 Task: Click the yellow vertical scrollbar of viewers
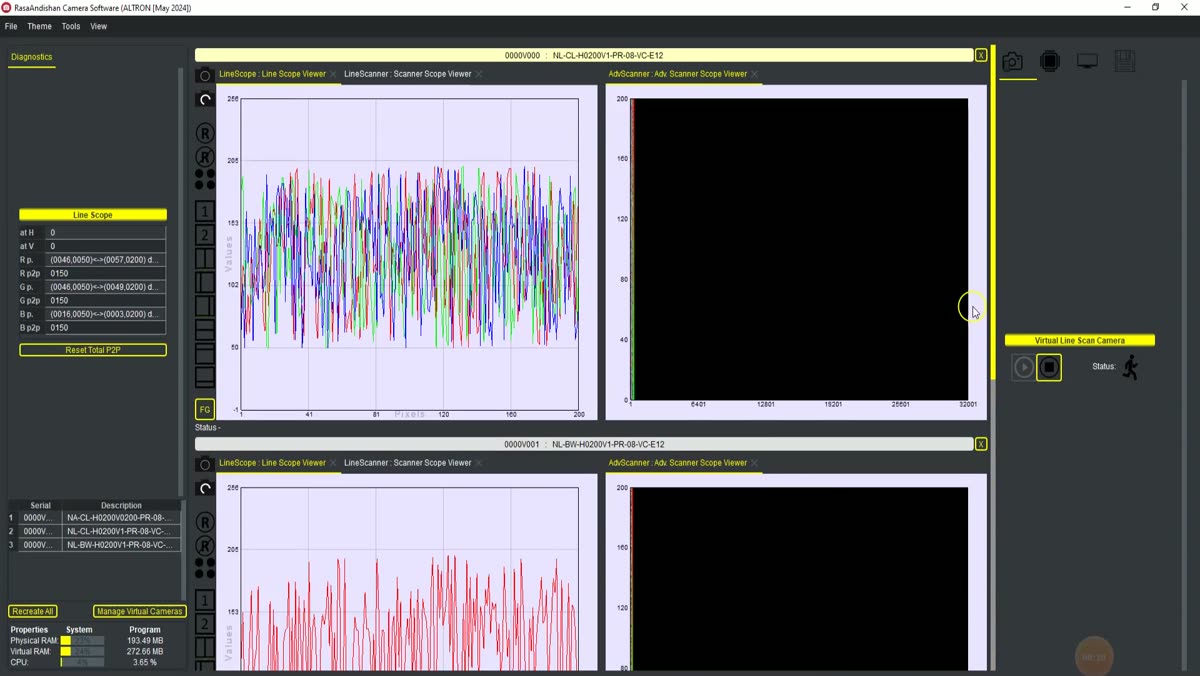coord(993,211)
